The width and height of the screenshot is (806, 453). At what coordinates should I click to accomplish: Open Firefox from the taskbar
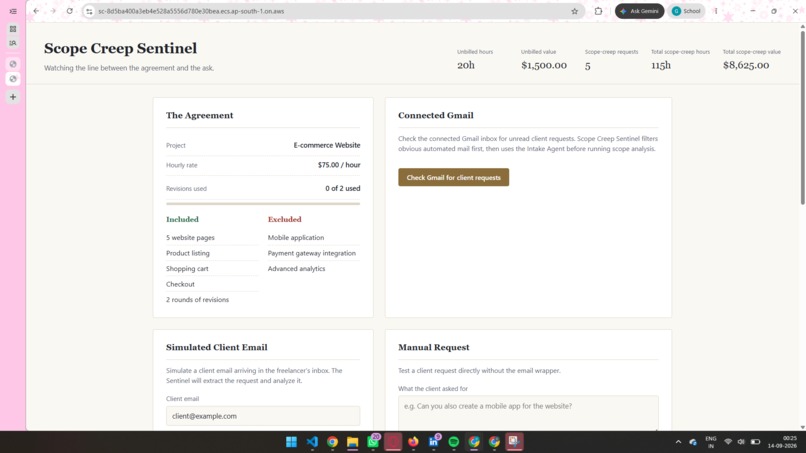click(x=413, y=442)
